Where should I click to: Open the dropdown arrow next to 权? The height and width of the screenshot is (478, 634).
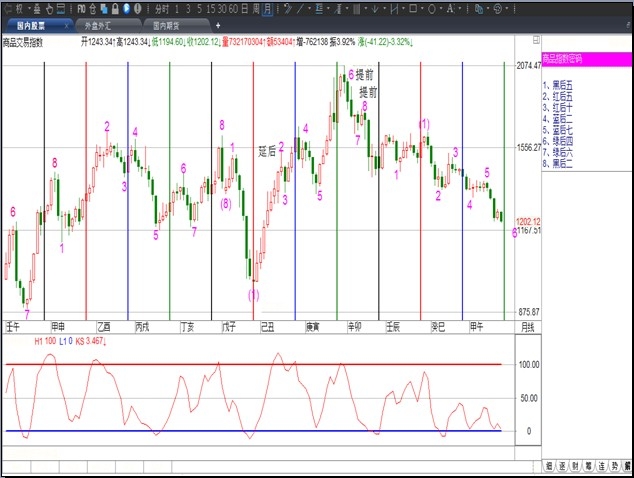pos(29,8)
